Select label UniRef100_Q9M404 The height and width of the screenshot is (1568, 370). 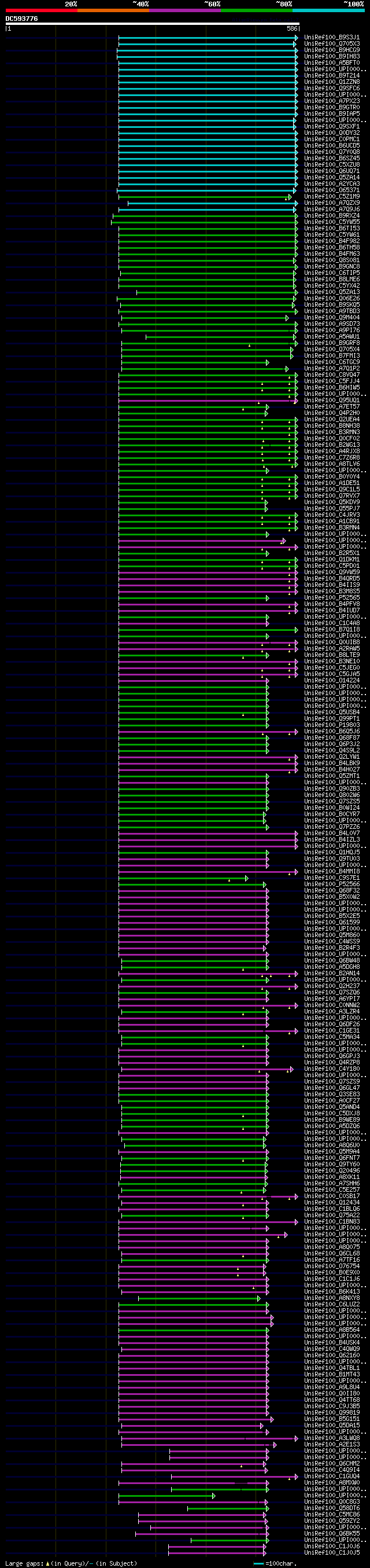tap(332, 318)
